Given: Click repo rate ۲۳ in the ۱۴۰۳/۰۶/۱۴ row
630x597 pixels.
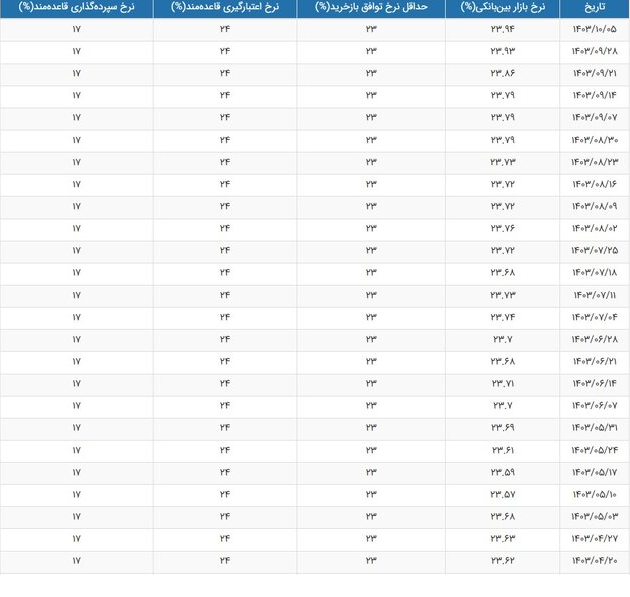Looking at the screenshot, I should [371, 383].
